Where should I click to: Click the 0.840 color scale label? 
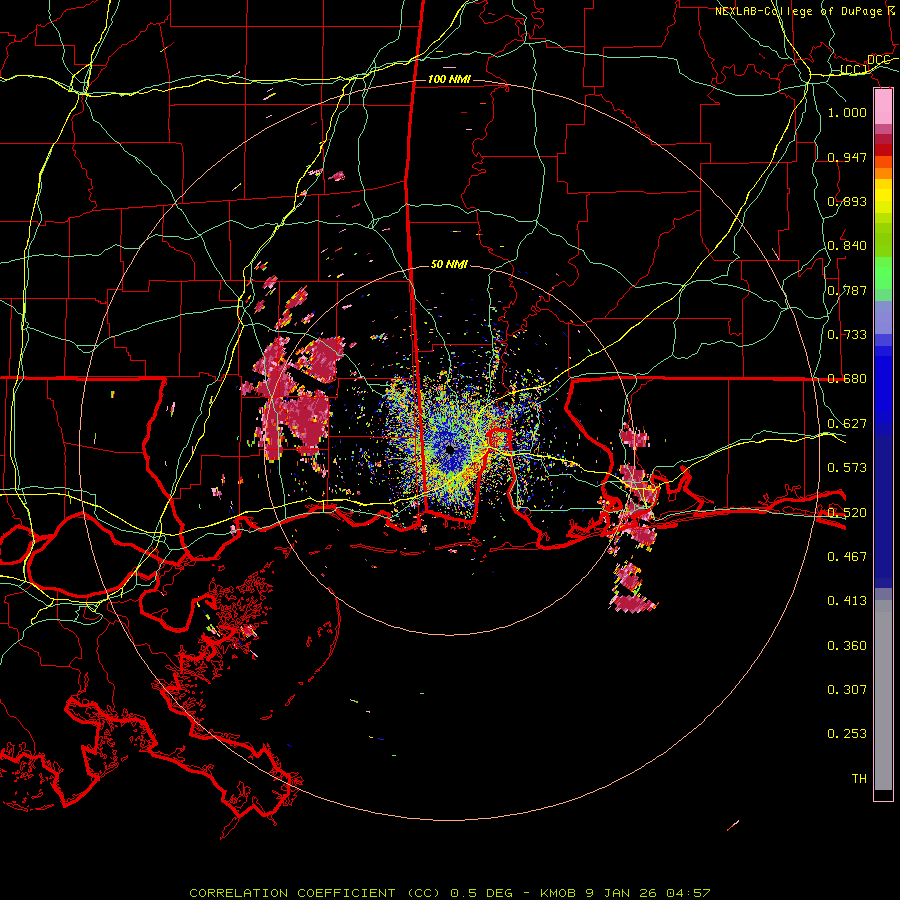pos(847,246)
